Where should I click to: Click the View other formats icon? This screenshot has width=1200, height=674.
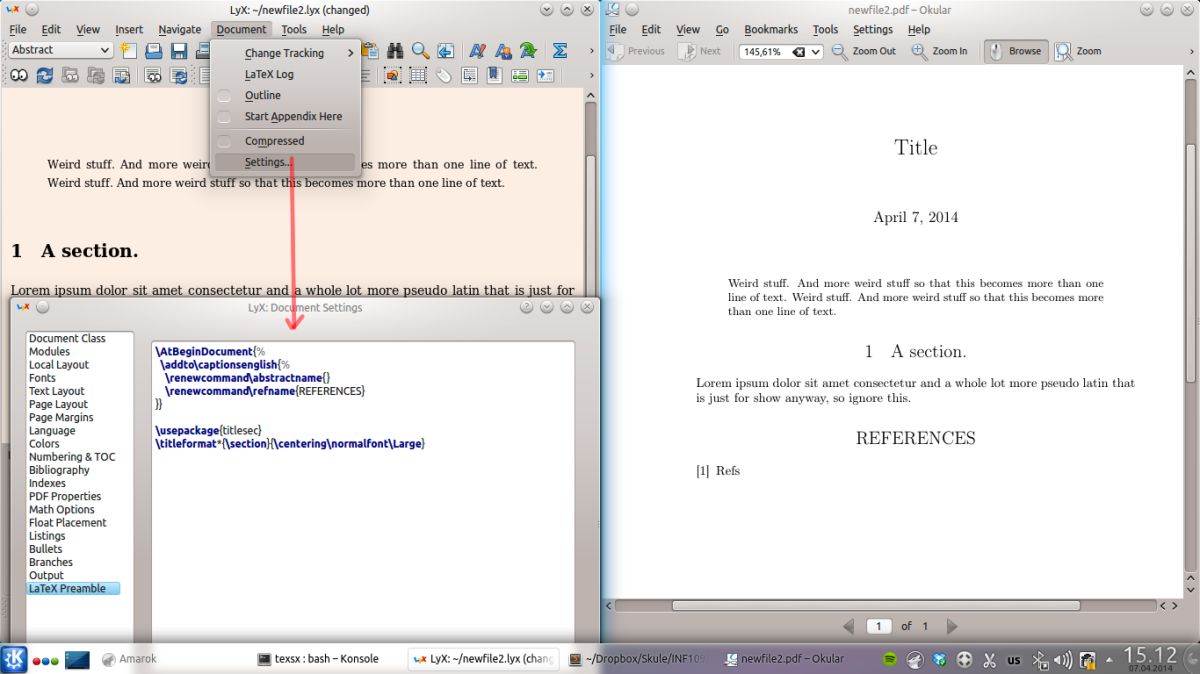tap(153, 75)
